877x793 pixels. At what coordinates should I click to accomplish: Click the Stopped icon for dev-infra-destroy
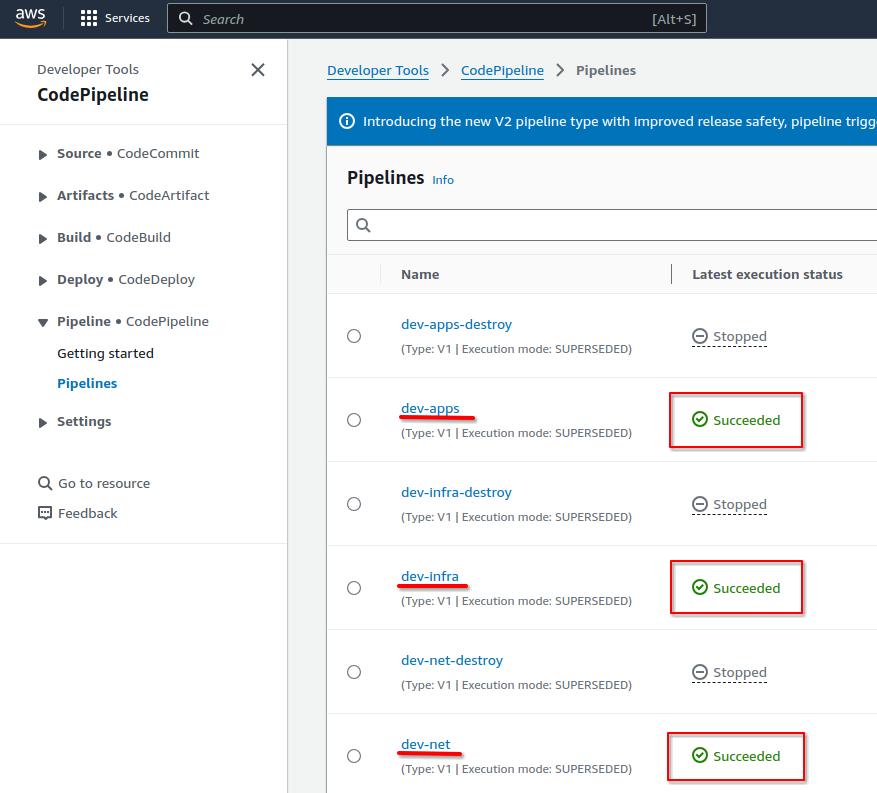(x=700, y=504)
